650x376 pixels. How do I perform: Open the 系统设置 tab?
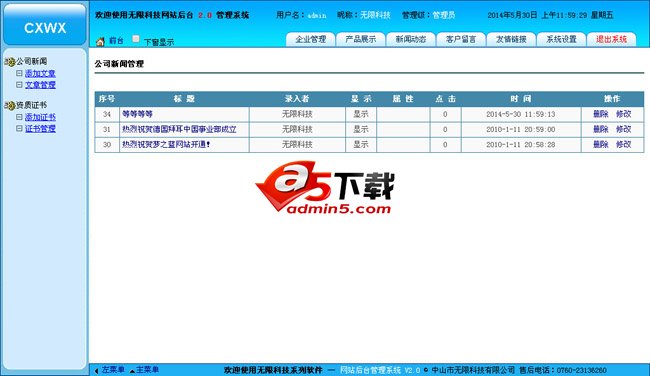561,39
